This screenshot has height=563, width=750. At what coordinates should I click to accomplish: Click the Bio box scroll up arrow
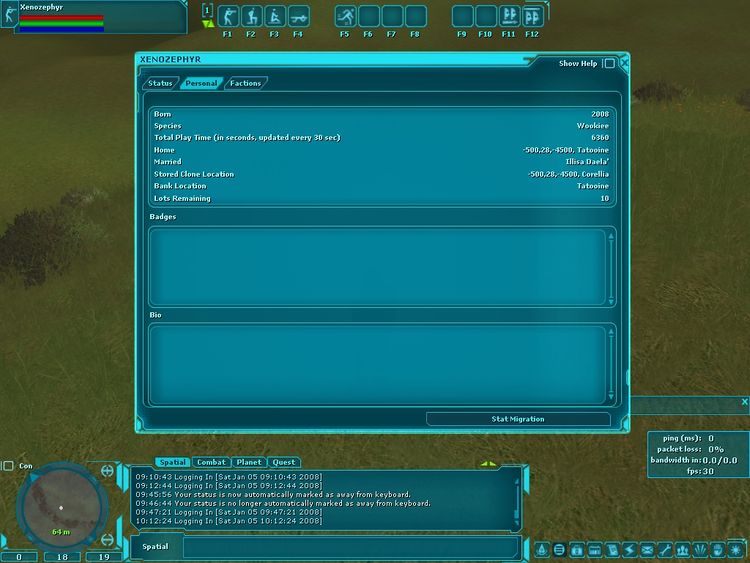click(x=610, y=330)
